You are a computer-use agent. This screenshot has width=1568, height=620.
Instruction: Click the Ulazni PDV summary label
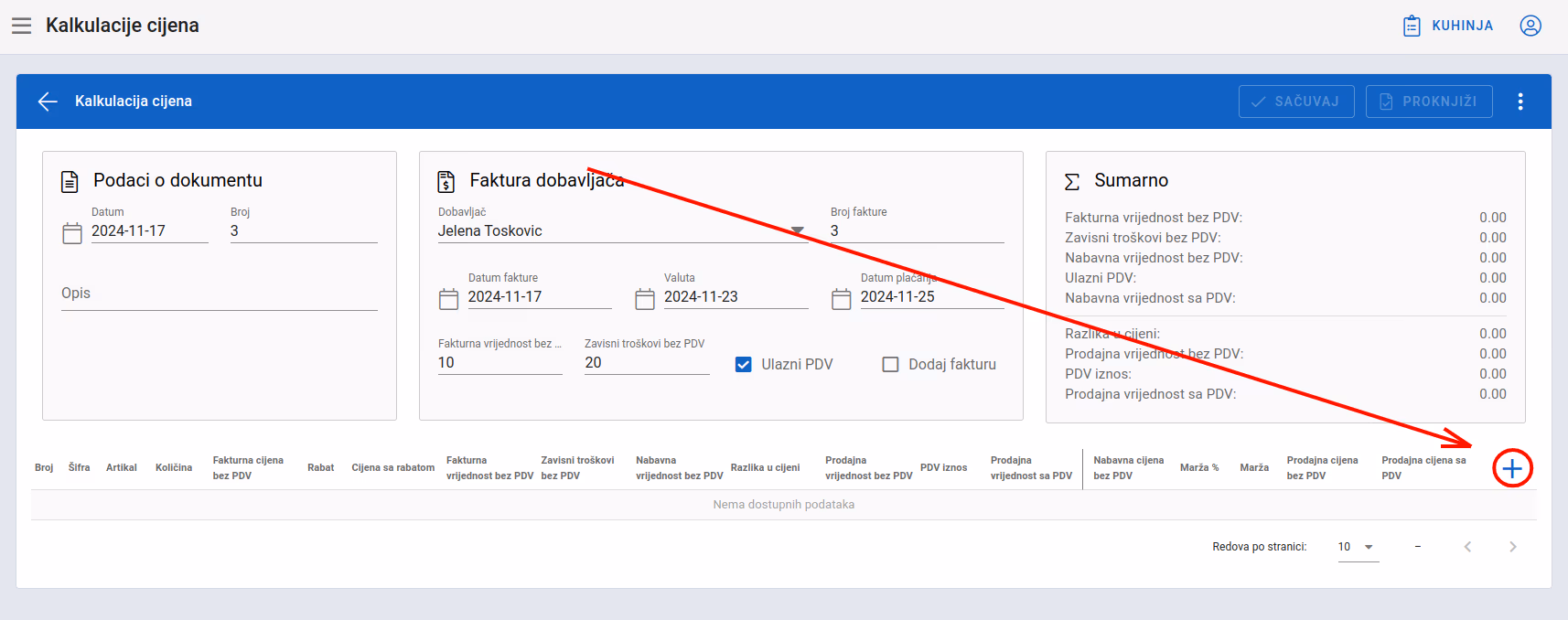click(x=1101, y=278)
